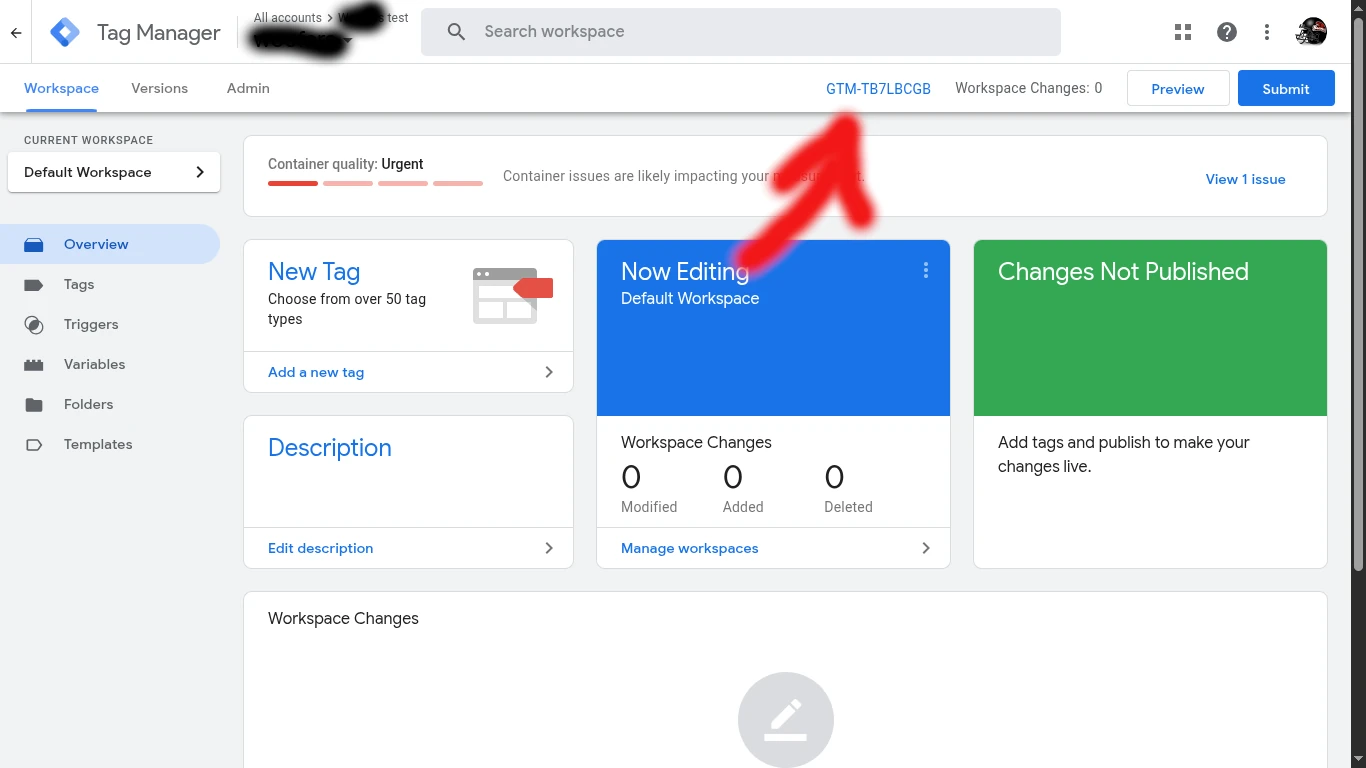
Task: Switch to the Versions tab
Action: click(x=159, y=88)
